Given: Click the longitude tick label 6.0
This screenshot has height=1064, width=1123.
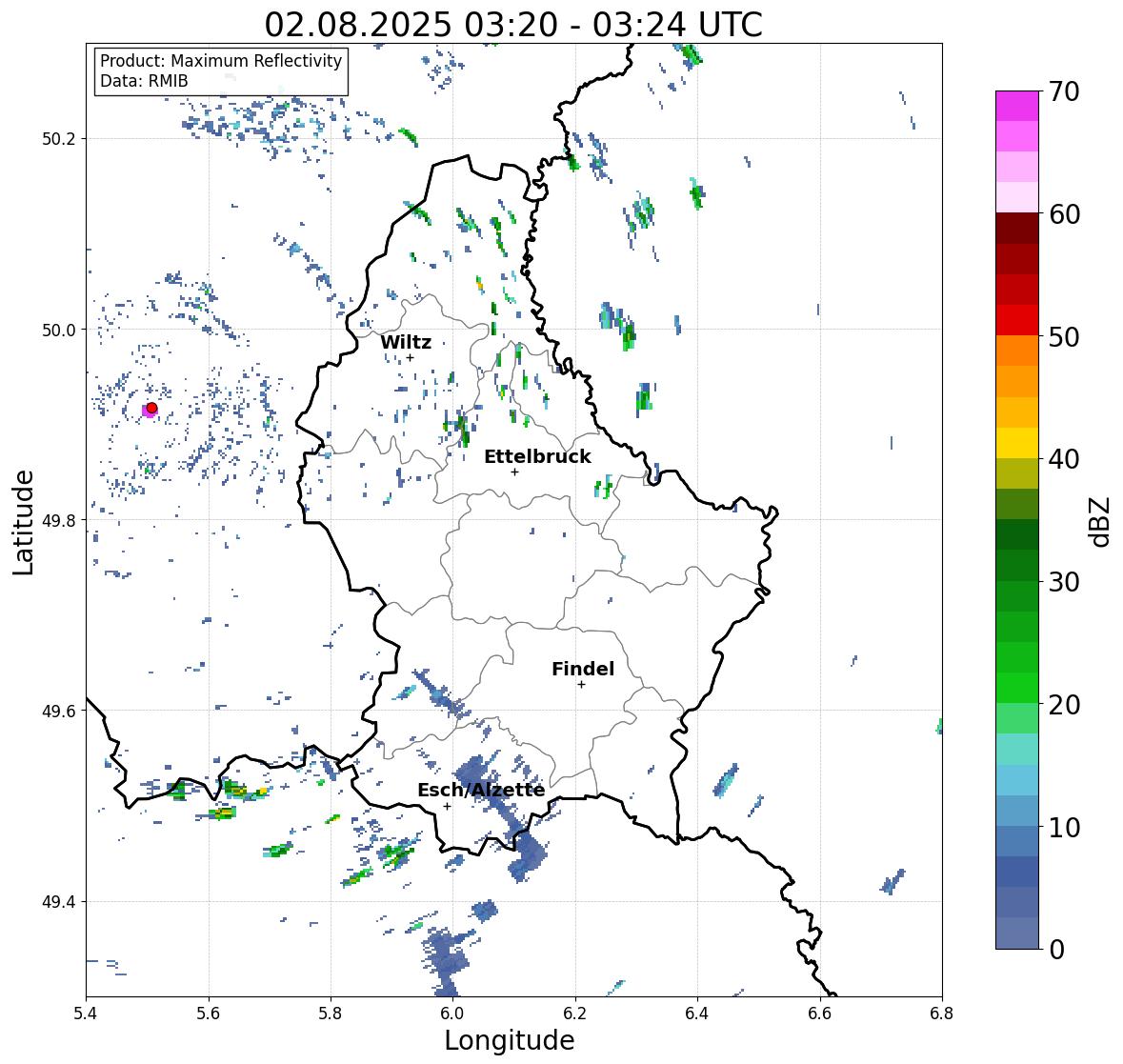Looking at the screenshot, I should 452,1014.
